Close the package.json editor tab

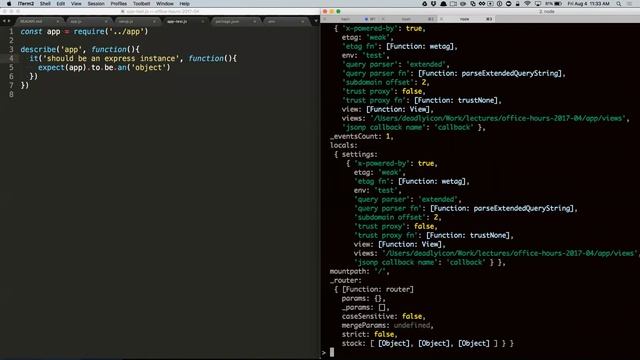(x=255, y=21)
